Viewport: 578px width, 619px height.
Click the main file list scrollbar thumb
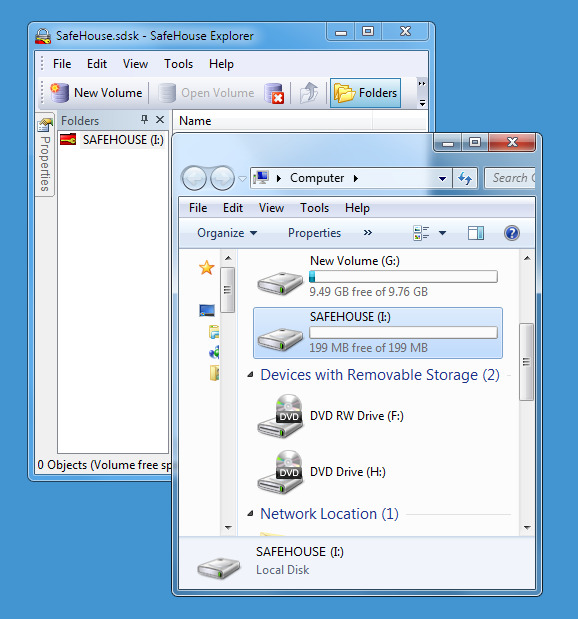coord(526,362)
